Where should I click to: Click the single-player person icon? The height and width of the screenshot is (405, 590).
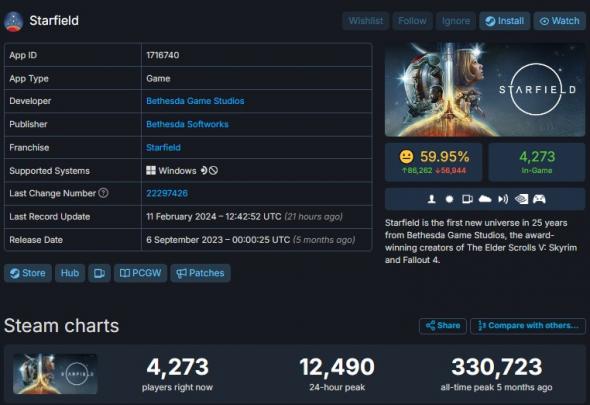(x=432, y=199)
